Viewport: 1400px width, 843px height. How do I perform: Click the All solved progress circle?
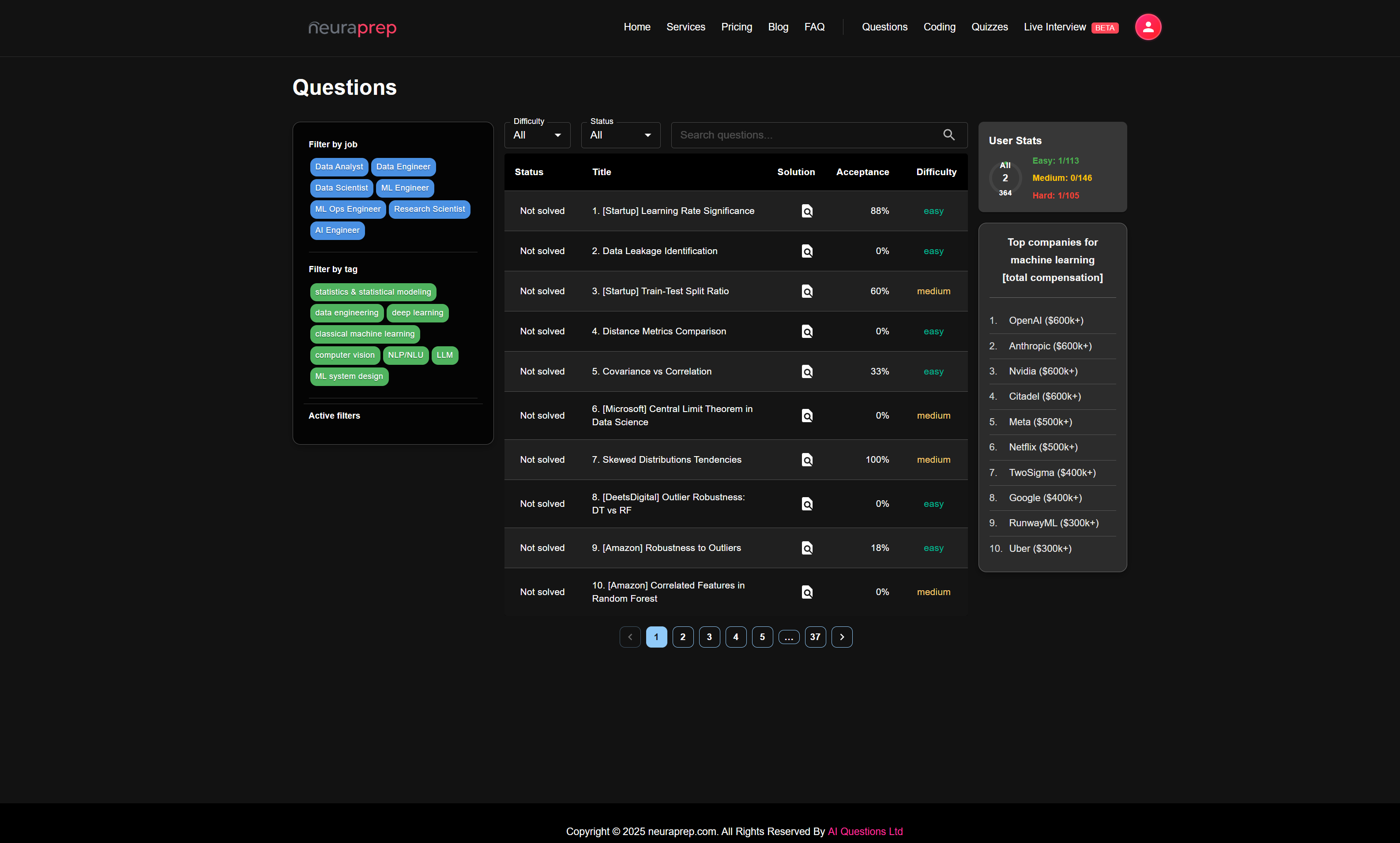(x=1005, y=178)
